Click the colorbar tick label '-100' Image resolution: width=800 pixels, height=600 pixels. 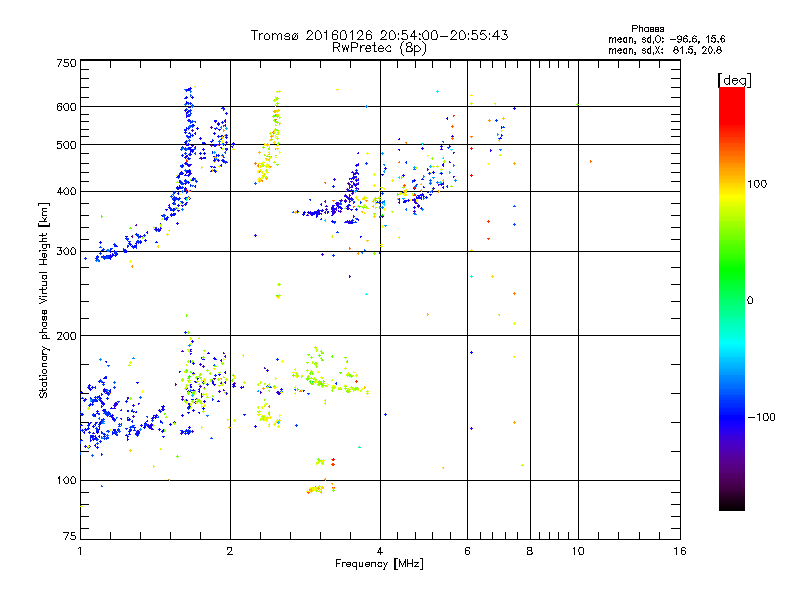coord(761,417)
